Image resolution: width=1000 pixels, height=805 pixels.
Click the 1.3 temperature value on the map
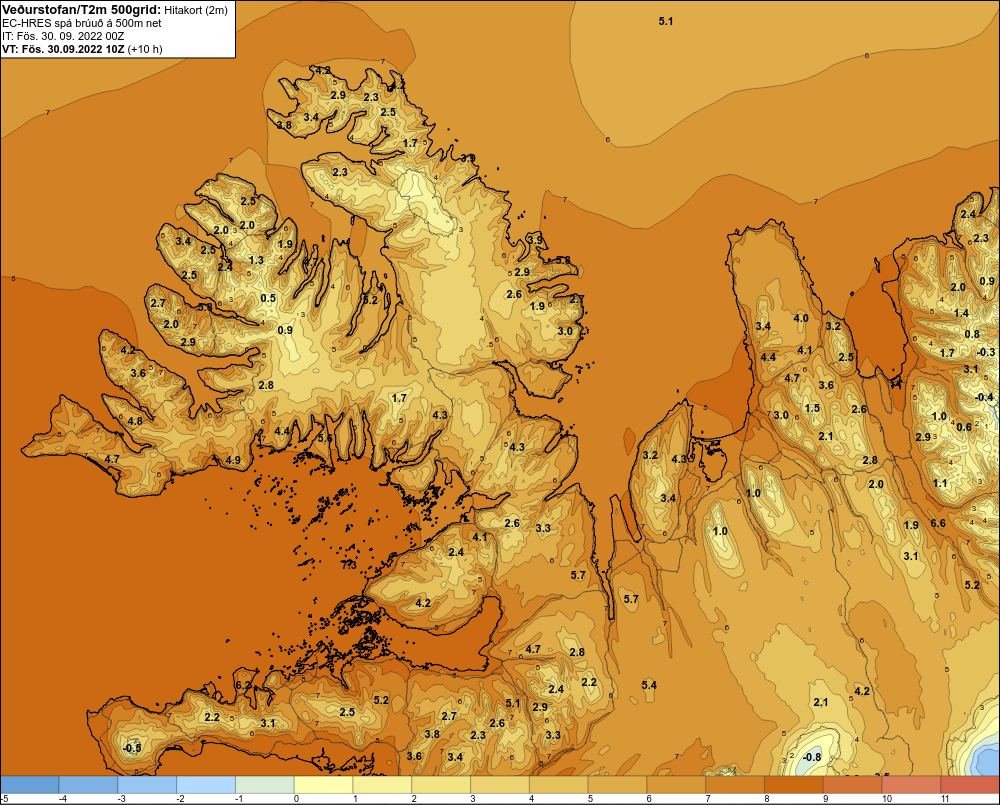click(256, 260)
